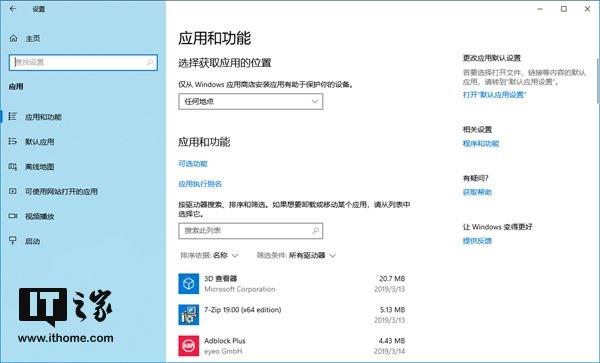The width and height of the screenshot is (600, 363).
Task: Click the 7-Zip app icon
Action: pos(189,315)
